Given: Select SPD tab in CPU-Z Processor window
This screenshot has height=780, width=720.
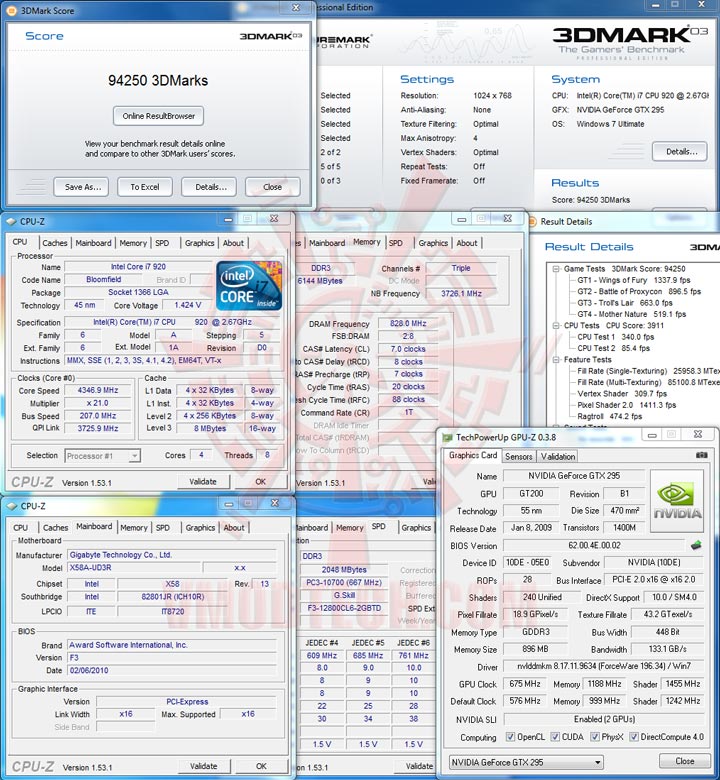Looking at the screenshot, I should [162, 243].
